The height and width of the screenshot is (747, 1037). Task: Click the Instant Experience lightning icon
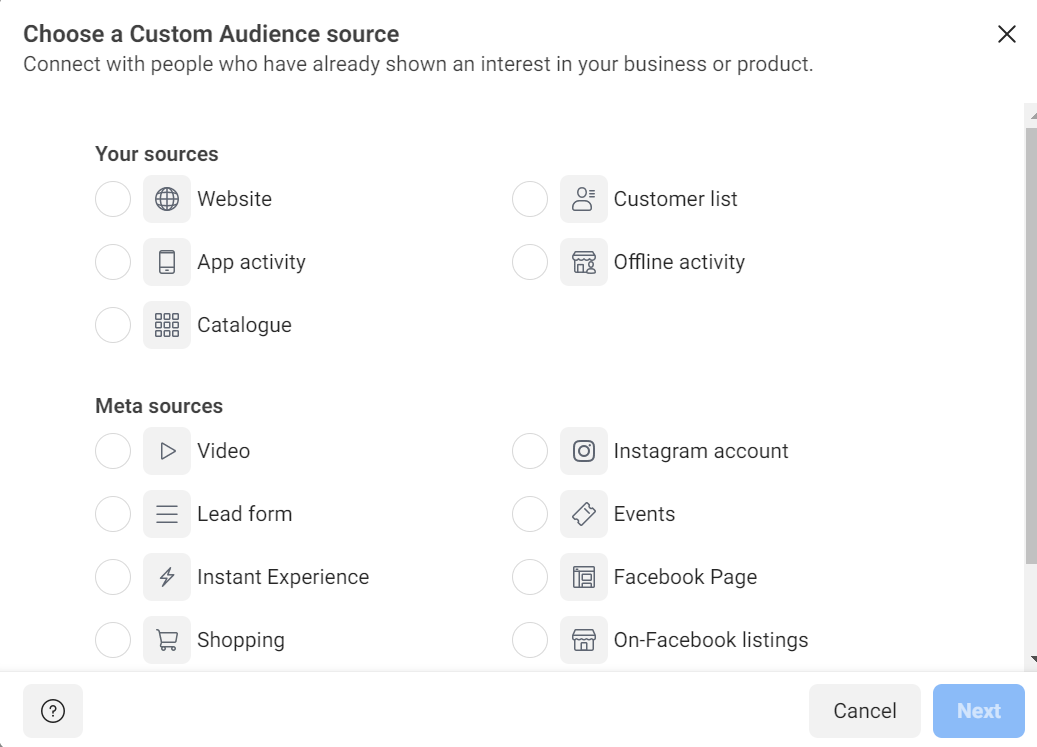[x=167, y=577]
